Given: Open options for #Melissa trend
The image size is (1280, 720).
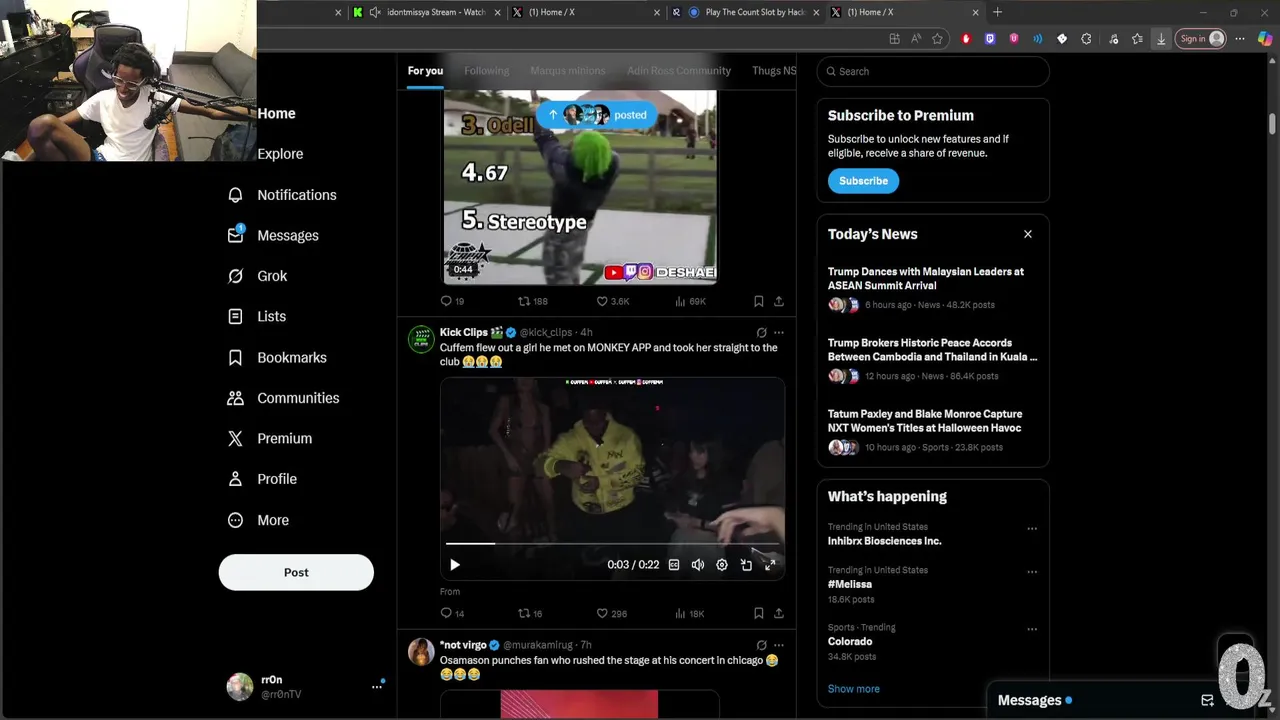Looking at the screenshot, I should [1032, 572].
